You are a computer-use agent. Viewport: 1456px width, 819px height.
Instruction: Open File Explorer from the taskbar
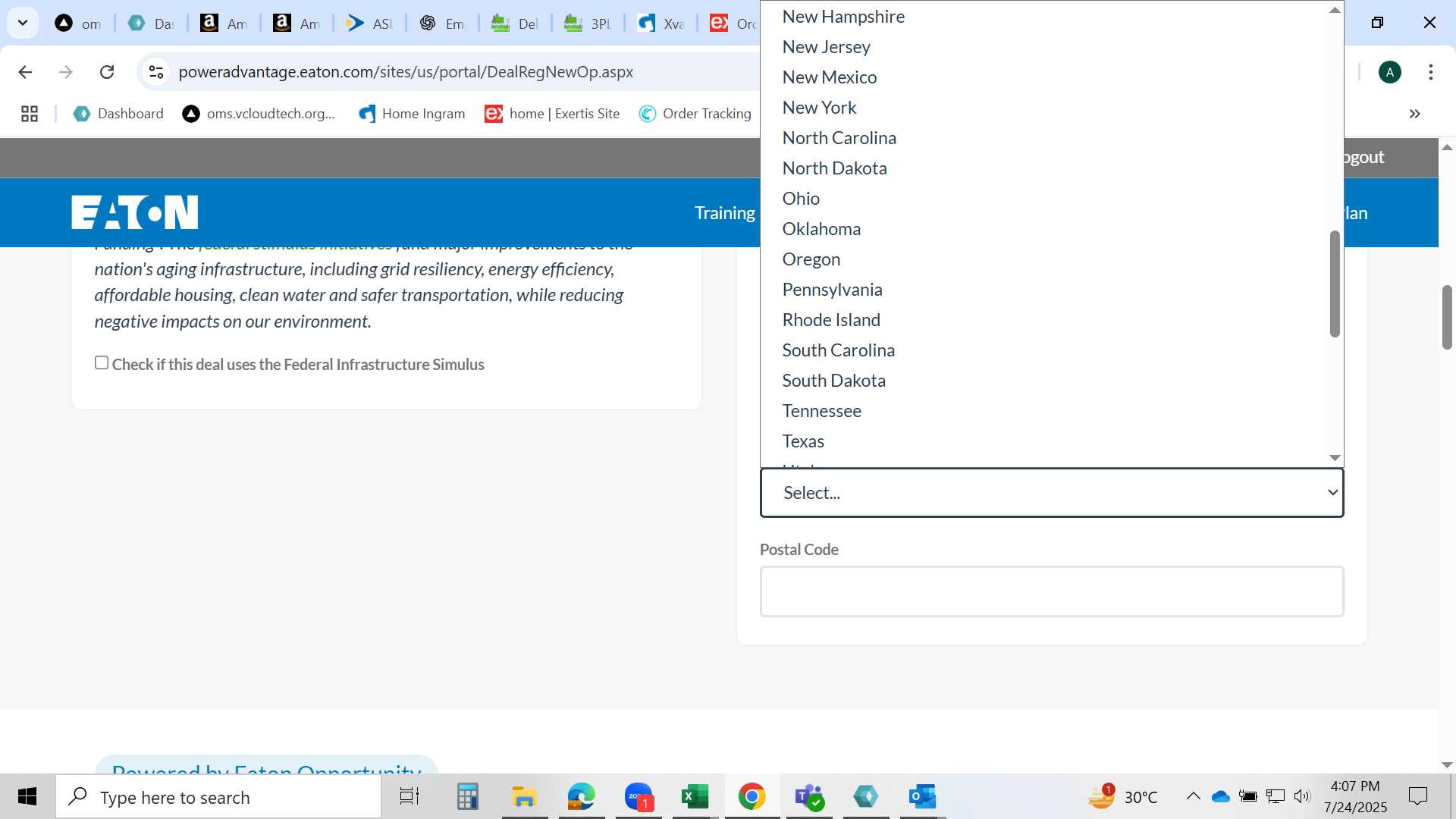pos(524,797)
